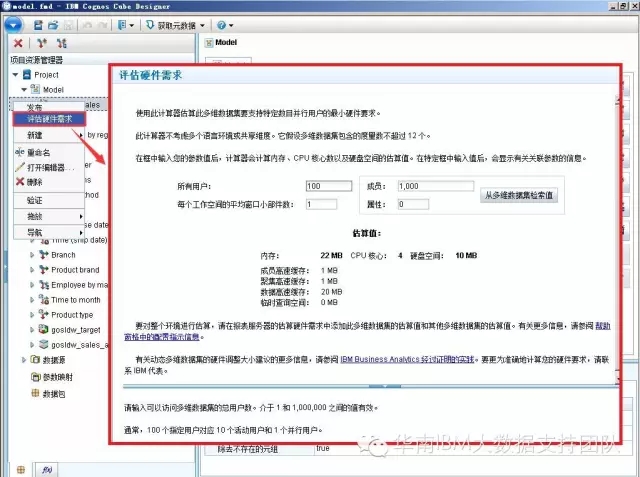This screenshot has height=477, width=640.
Task: Open dropdown arrow next to 获取元数据
Action: pyautogui.click(x=202, y=25)
